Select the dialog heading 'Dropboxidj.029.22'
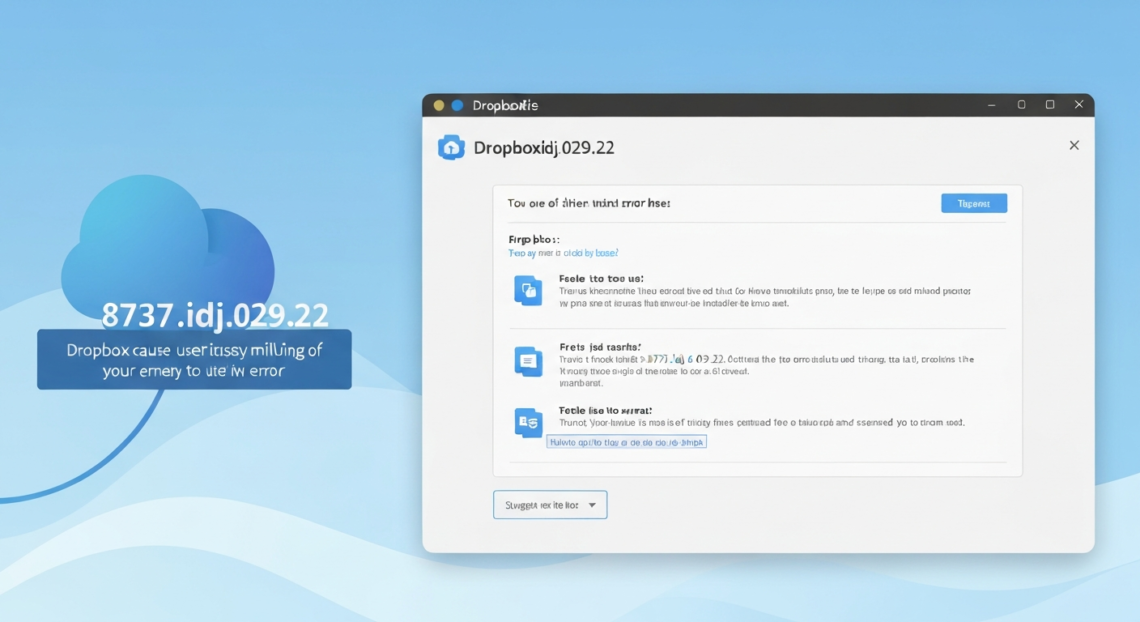Screen dimensions: 1140x622 tap(544, 147)
